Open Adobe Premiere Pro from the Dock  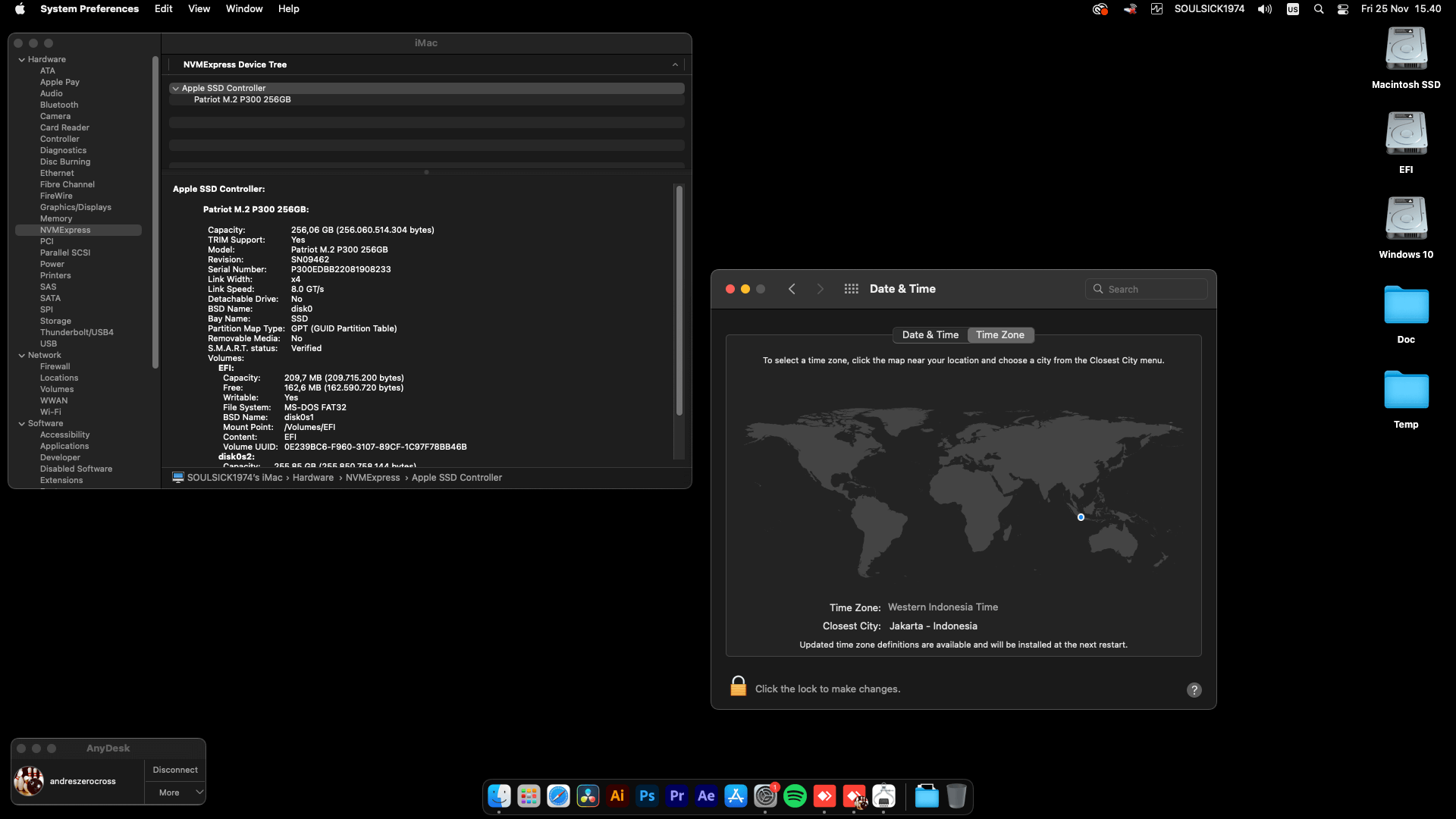click(x=676, y=796)
